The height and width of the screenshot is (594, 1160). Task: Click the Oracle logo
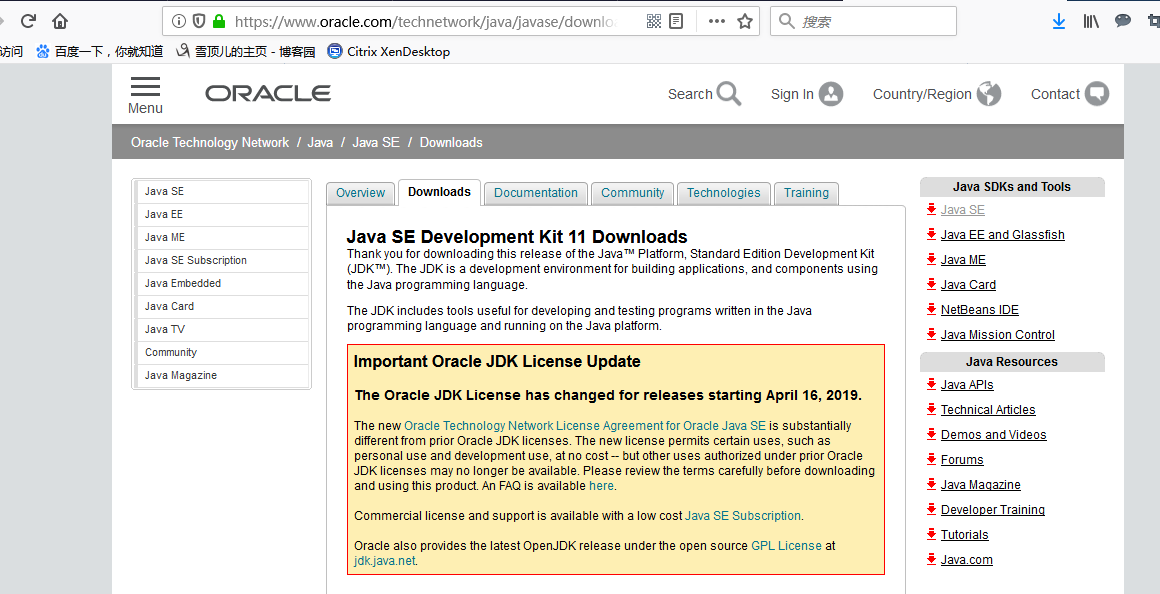pyautogui.click(x=268, y=93)
